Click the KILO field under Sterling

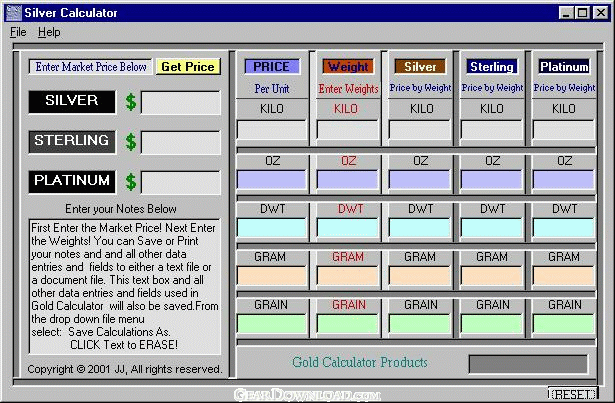[x=491, y=130]
